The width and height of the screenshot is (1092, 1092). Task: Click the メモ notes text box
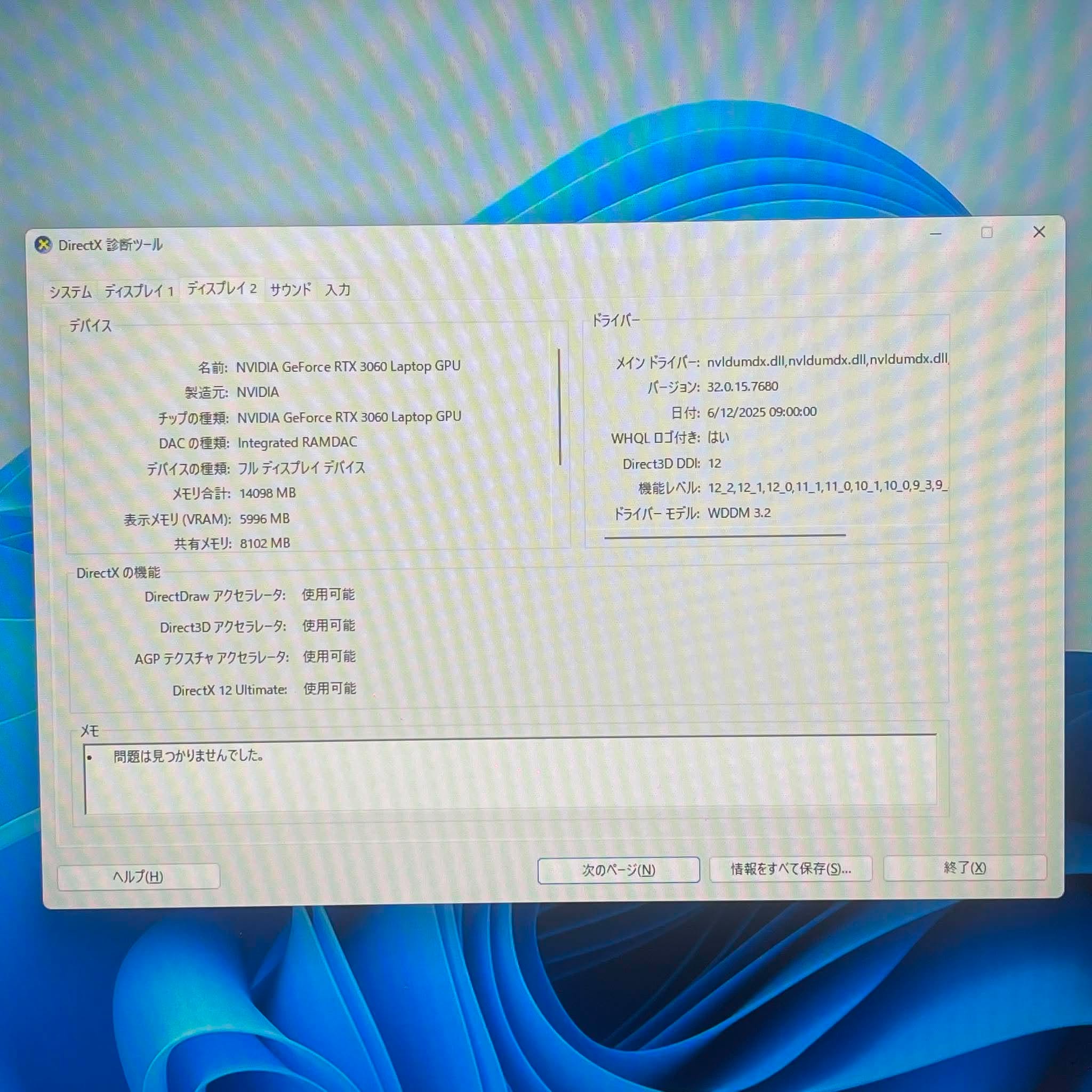point(510,774)
